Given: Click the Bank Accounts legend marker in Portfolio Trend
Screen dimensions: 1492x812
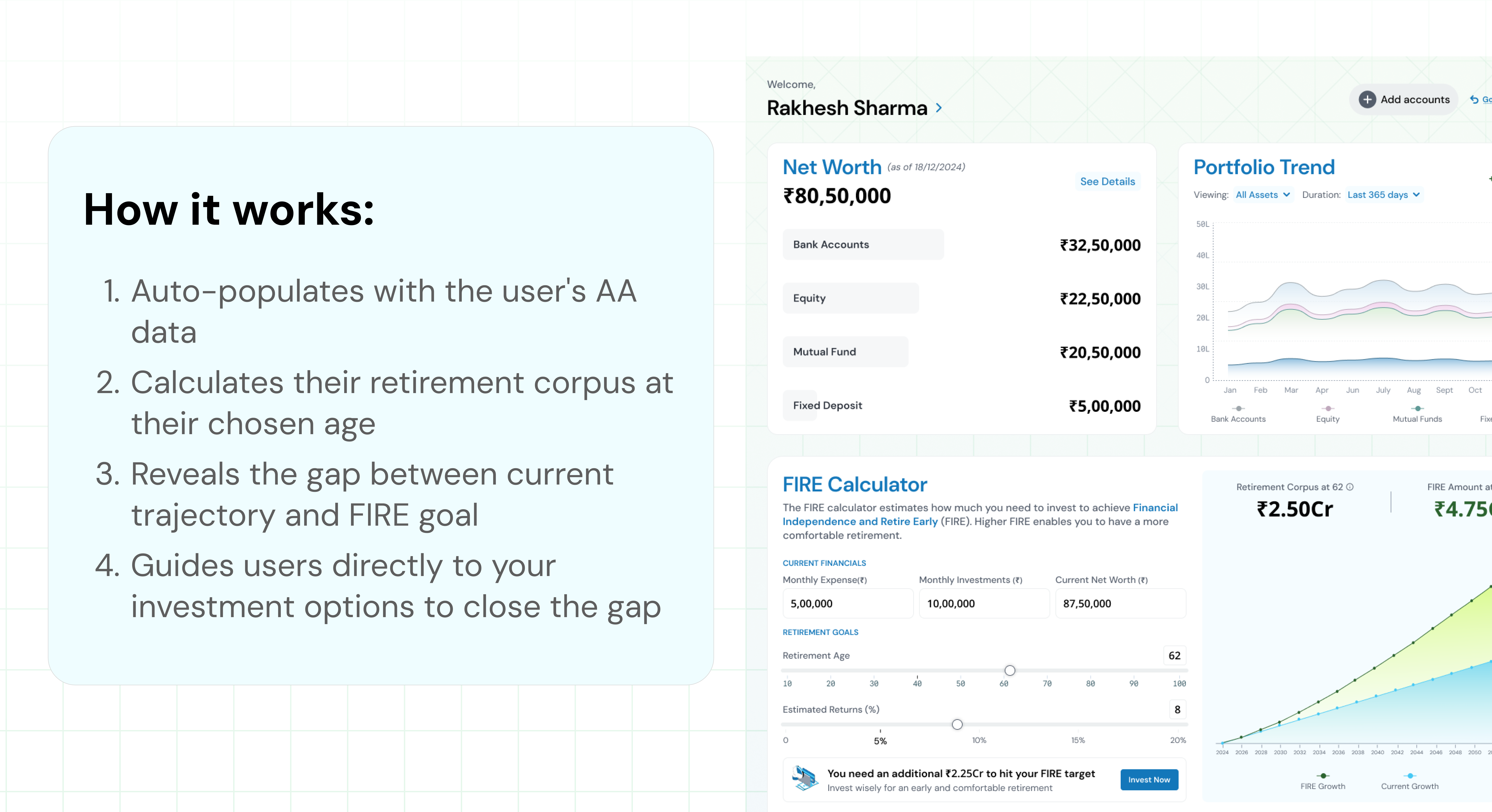Looking at the screenshot, I should 1238,408.
